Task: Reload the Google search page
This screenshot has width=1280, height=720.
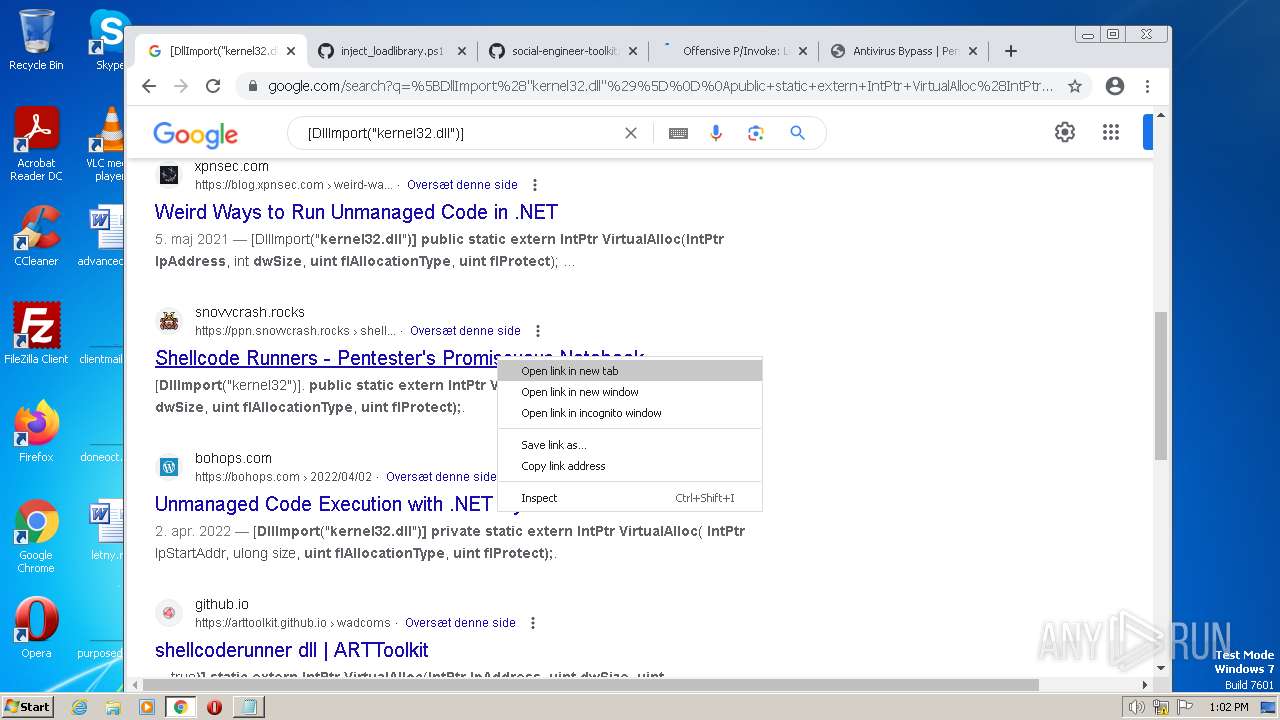Action: click(213, 86)
